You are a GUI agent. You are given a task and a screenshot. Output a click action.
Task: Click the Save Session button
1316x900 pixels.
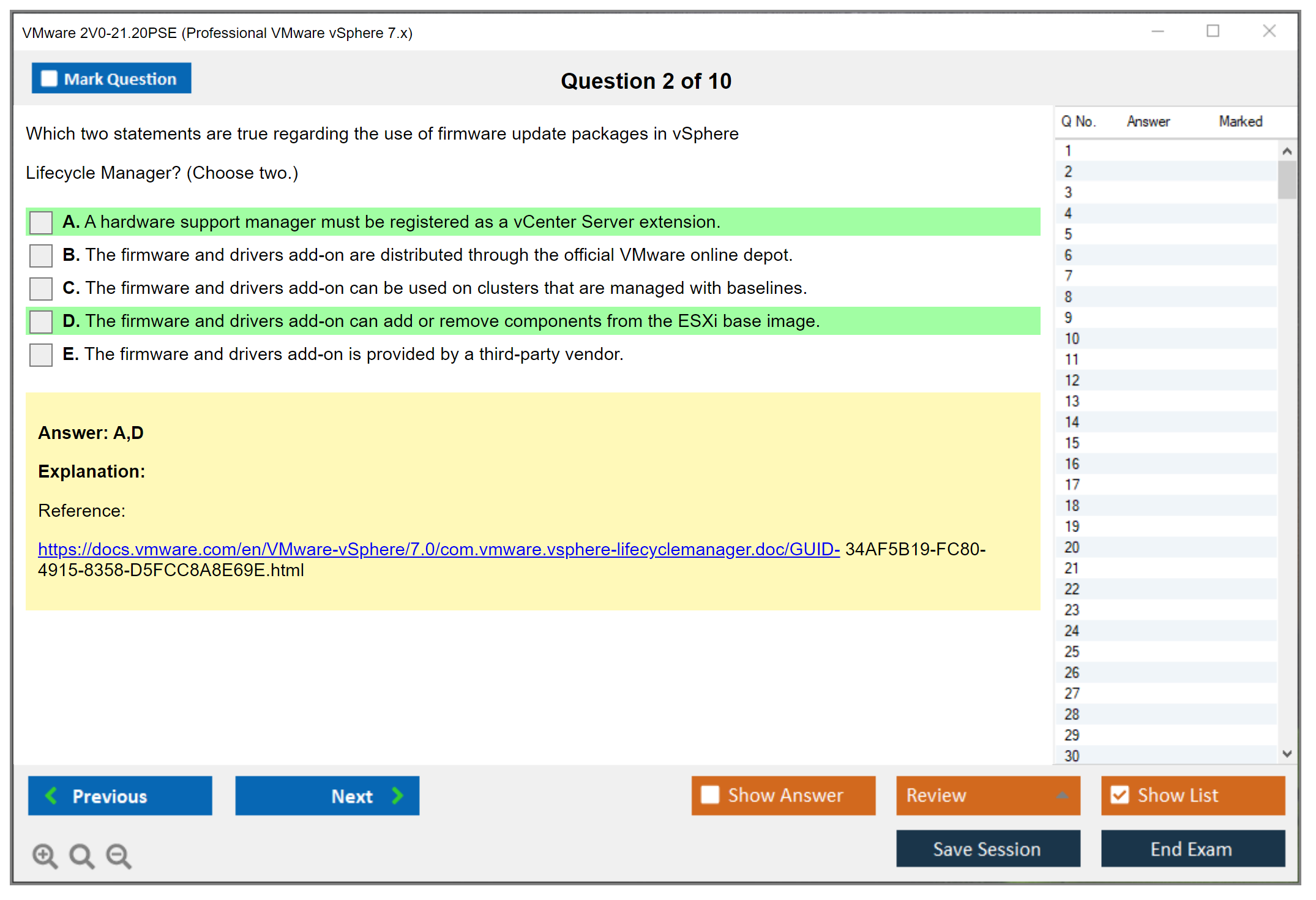(x=987, y=849)
